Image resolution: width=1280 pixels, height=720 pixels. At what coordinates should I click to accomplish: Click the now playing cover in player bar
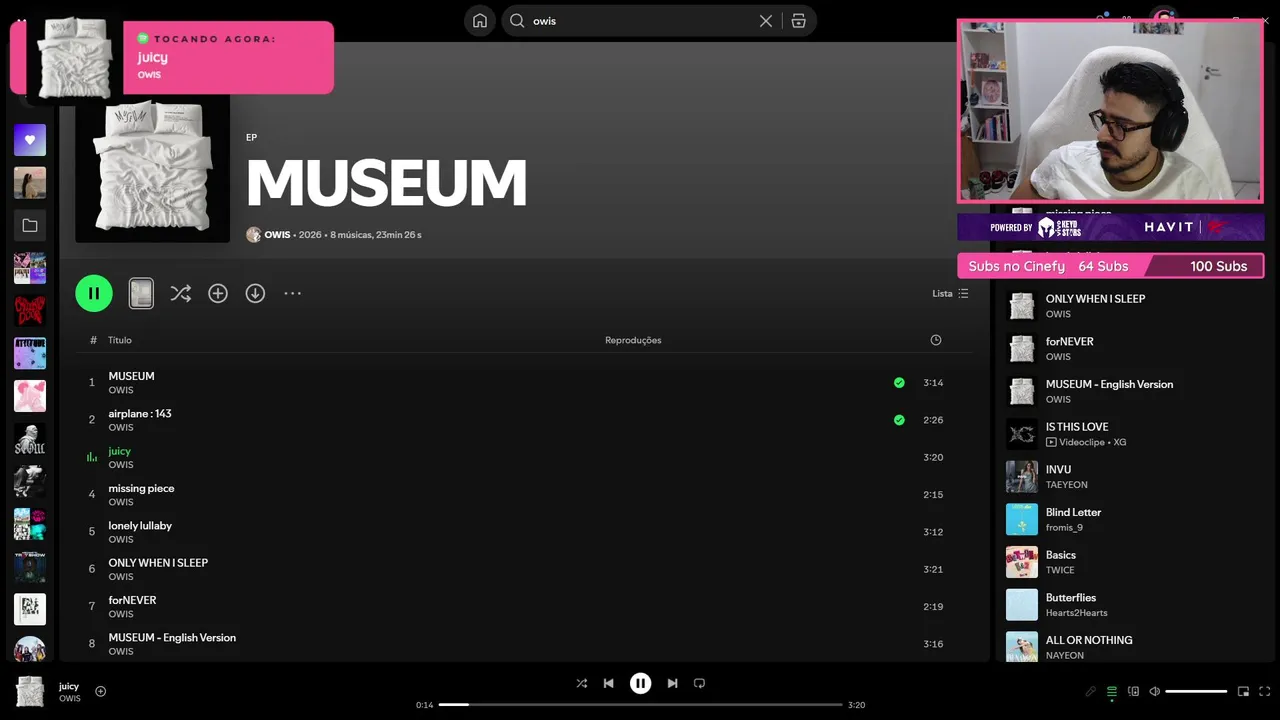pos(30,691)
